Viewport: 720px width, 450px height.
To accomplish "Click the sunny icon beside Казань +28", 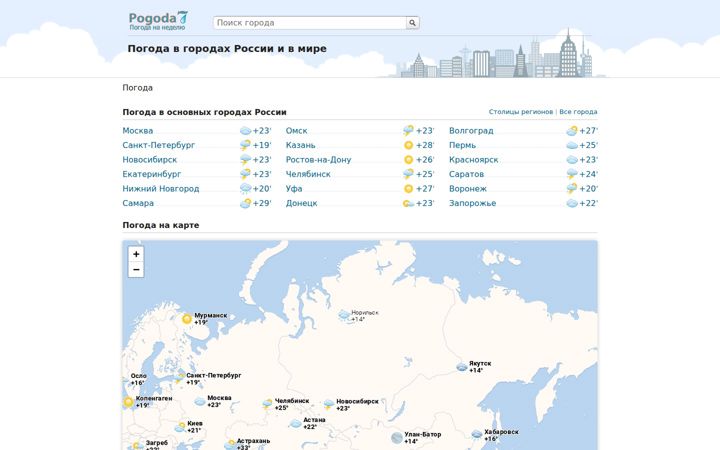I will point(409,145).
